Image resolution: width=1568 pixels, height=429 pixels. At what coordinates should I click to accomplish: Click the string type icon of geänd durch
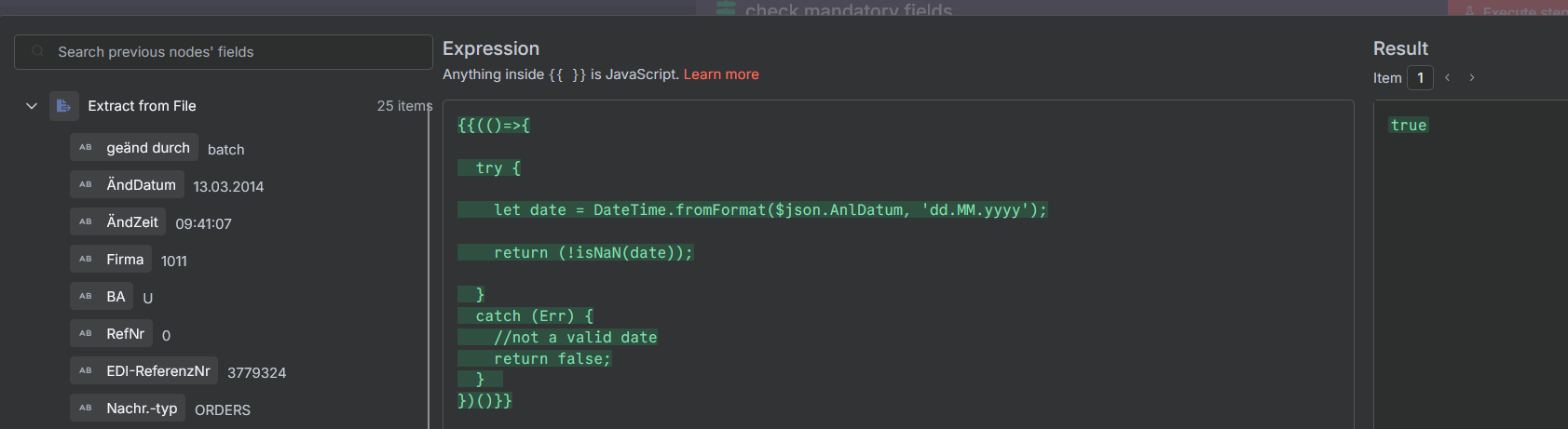(x=86, y=148)
